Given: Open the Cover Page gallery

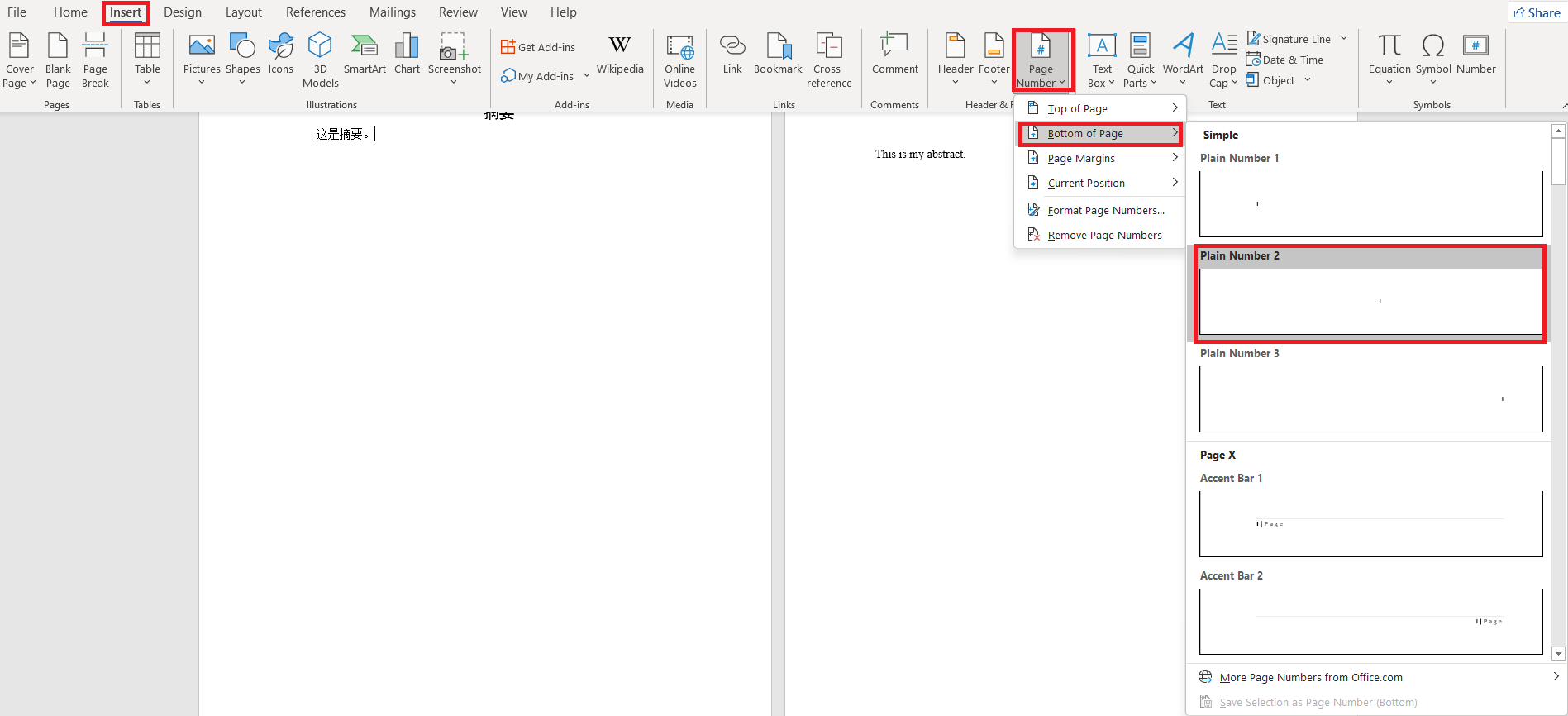Looking at the screenshot, I should (x=20, y=60).
